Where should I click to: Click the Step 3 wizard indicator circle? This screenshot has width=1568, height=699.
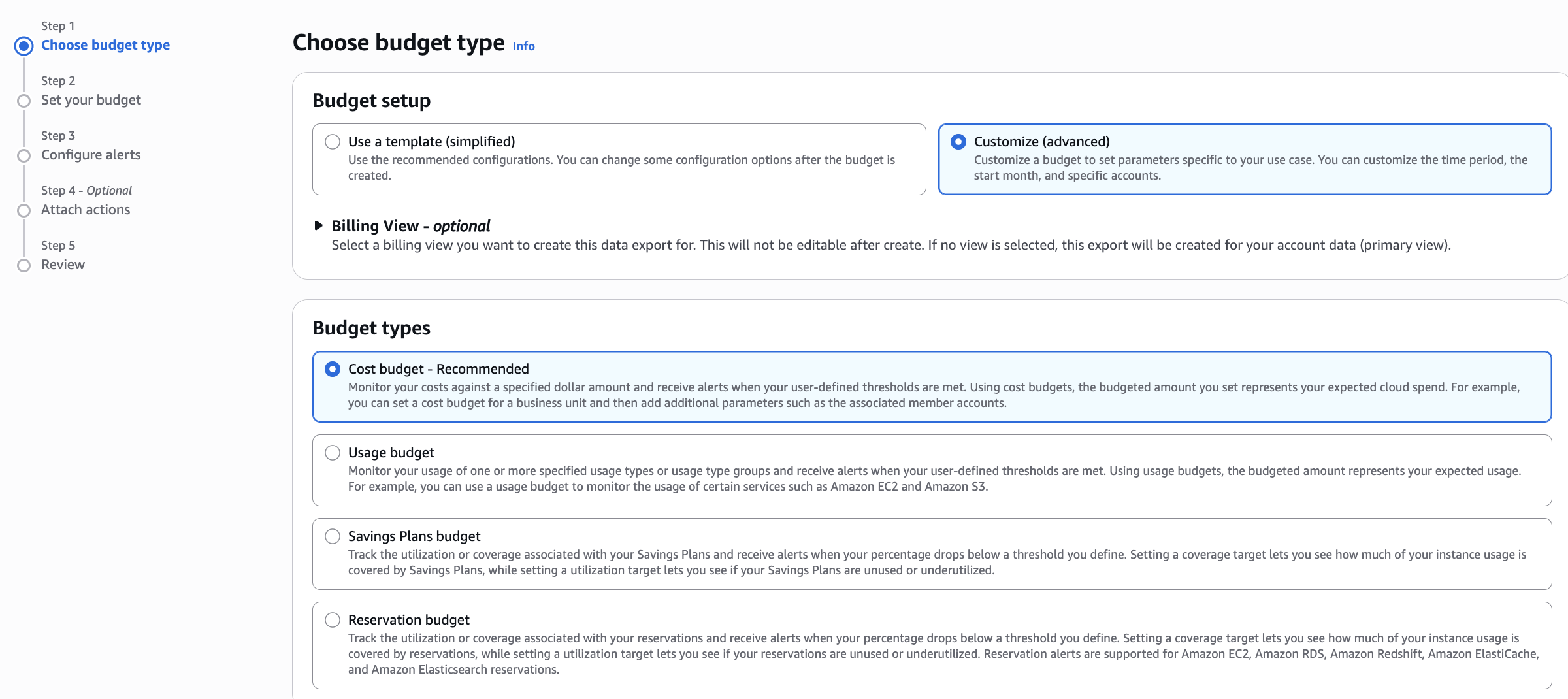[24, 155]
